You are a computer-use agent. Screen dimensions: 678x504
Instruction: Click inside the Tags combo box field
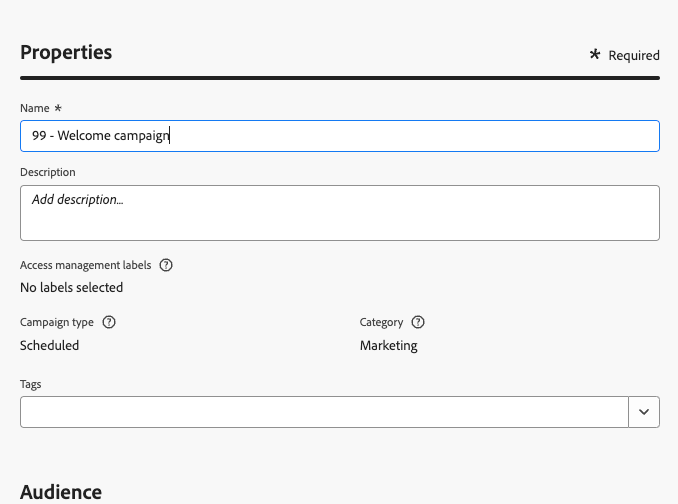324,411
